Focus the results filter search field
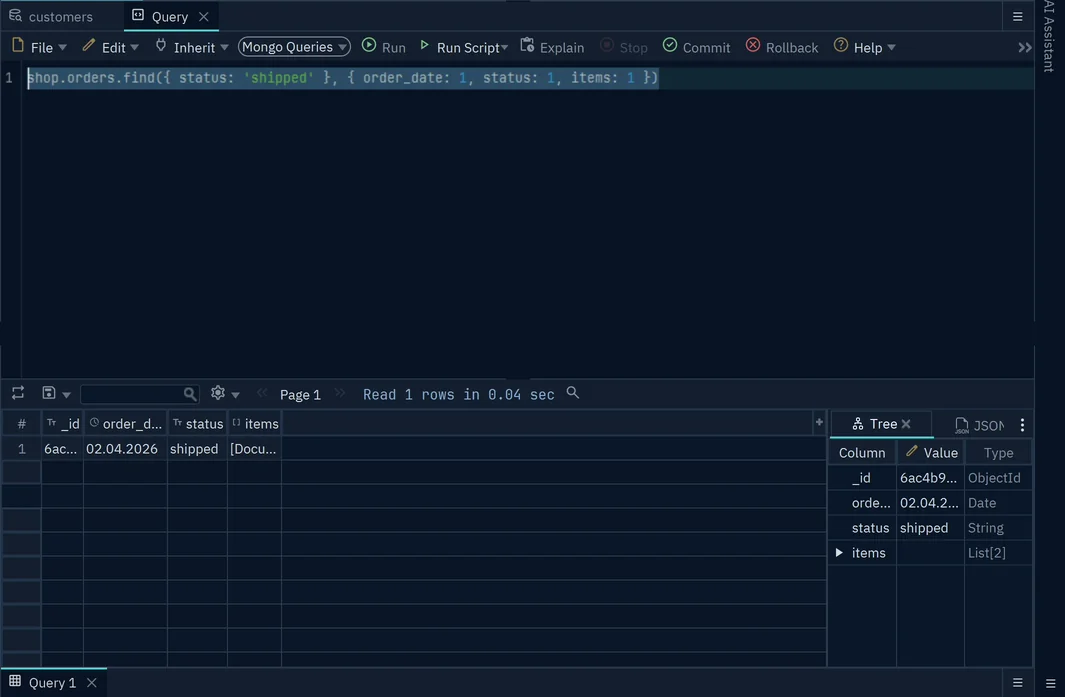This screenshot has height=697, width=1065. [139, 394]
